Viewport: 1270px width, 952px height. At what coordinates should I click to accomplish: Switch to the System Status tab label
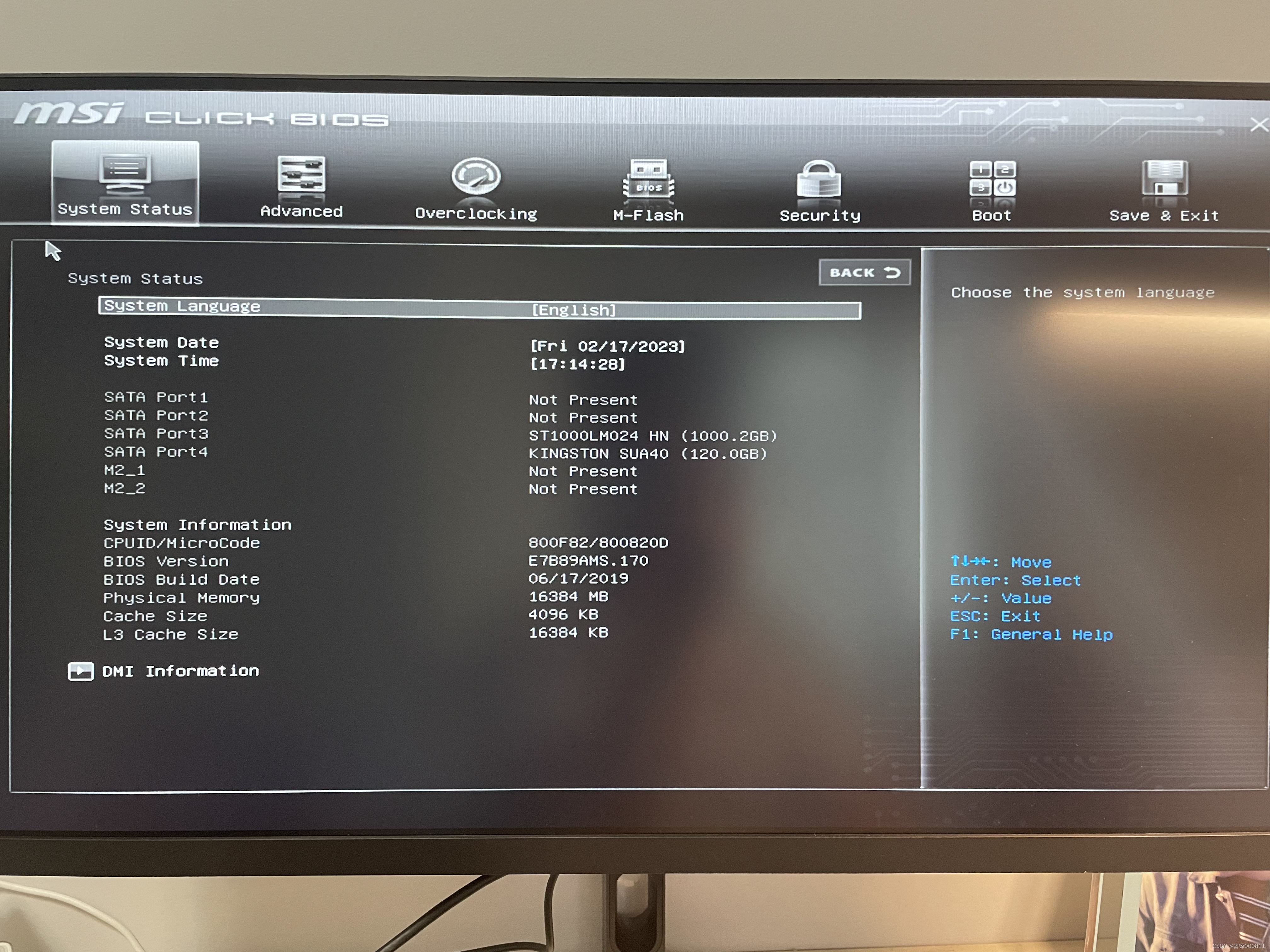click(x=125, y=209)
